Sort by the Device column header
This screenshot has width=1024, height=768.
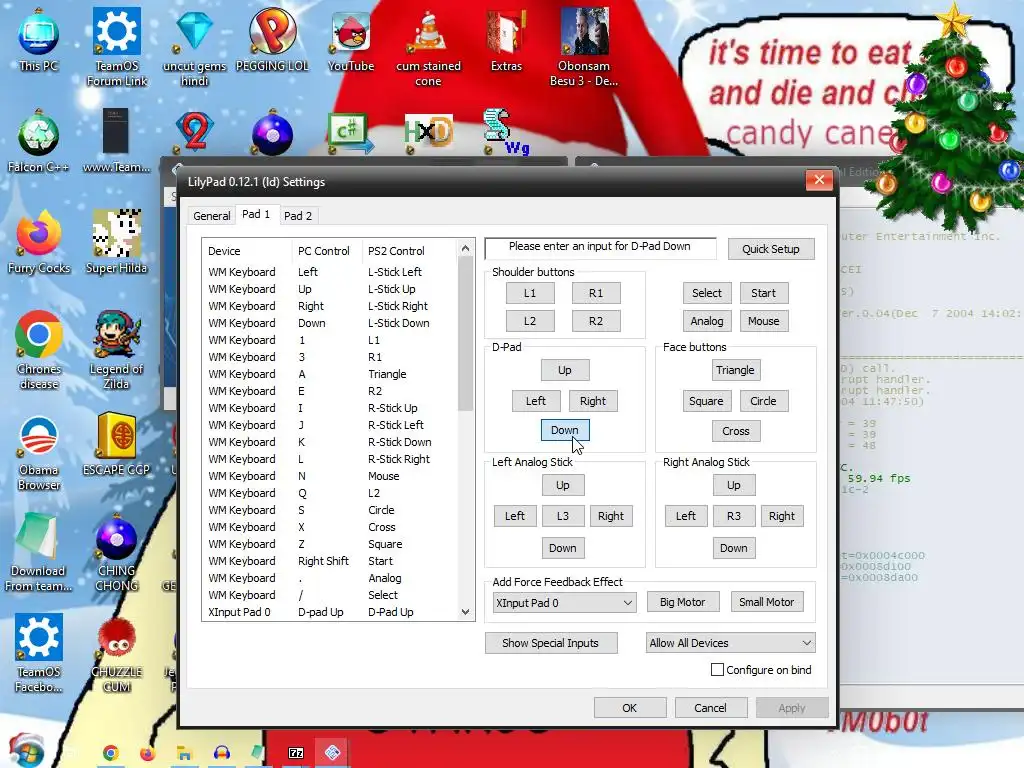pyautogui.click(x=247, y=251)
